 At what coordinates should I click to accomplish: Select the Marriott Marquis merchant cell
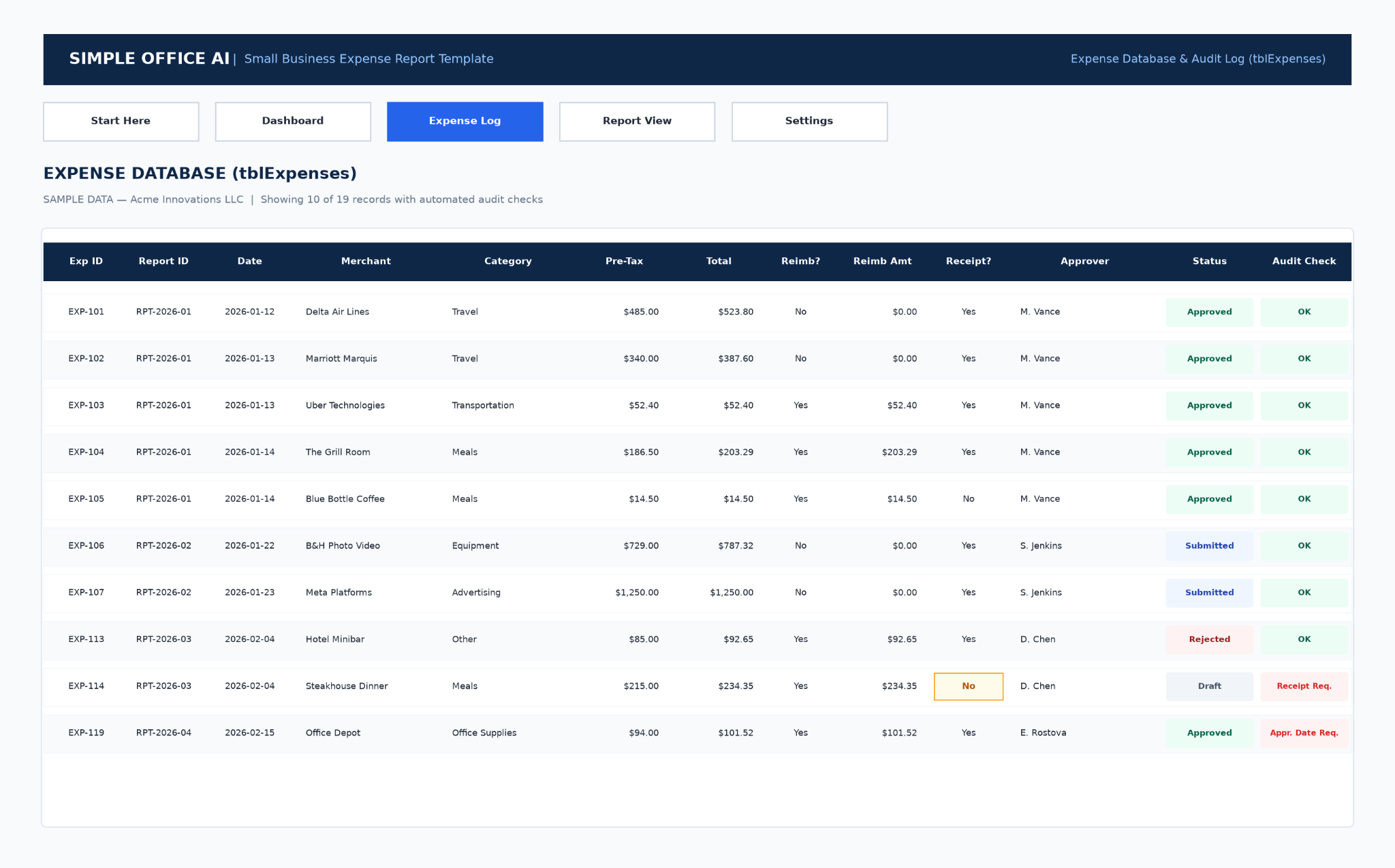(341, 359)
